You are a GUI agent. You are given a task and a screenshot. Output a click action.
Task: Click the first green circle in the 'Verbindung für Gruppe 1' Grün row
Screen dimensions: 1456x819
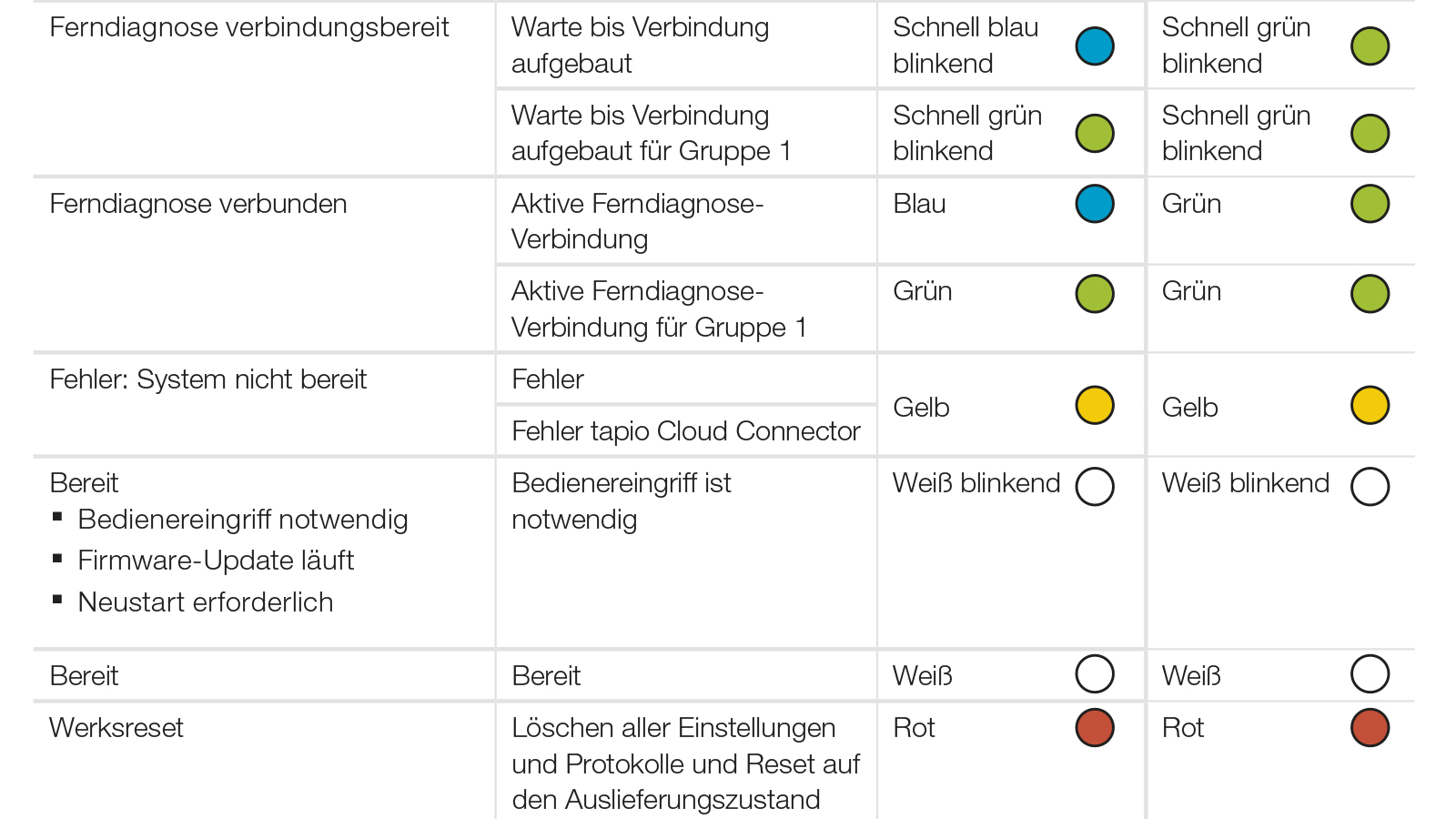[1095, 294]
